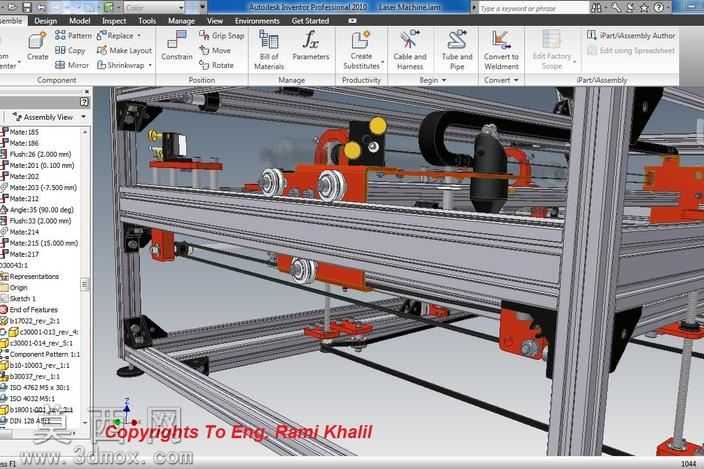Click the favorites star icon in title bar
This screenshot has height=469, width=704.
[x=644, y=8]
